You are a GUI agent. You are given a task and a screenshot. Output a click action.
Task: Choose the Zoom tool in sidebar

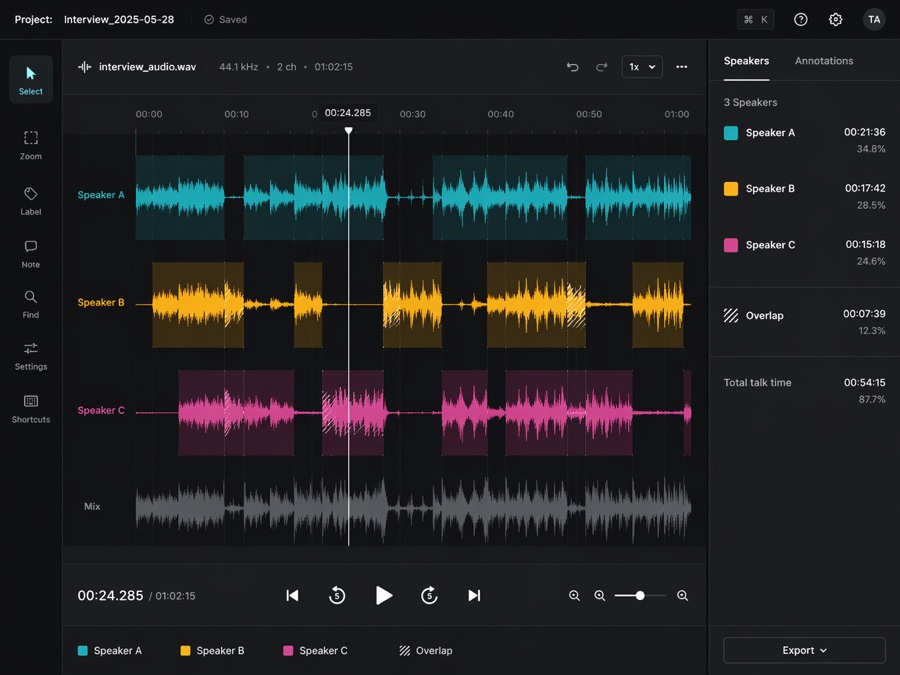31,145
